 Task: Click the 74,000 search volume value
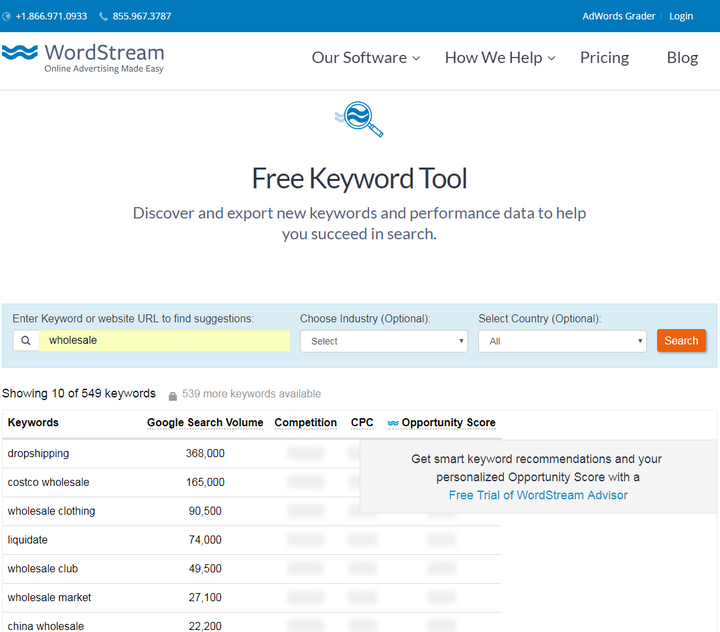205,540
